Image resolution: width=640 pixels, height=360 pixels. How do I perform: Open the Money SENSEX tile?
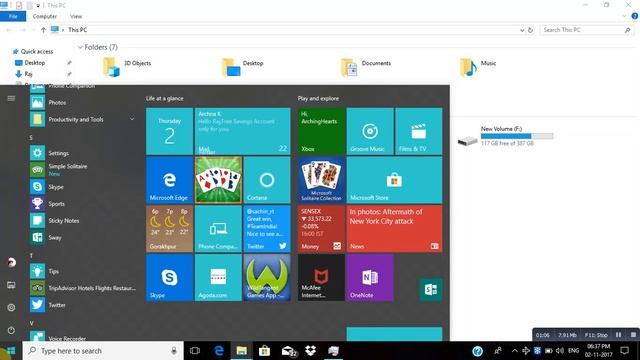[x=321, y=229]
